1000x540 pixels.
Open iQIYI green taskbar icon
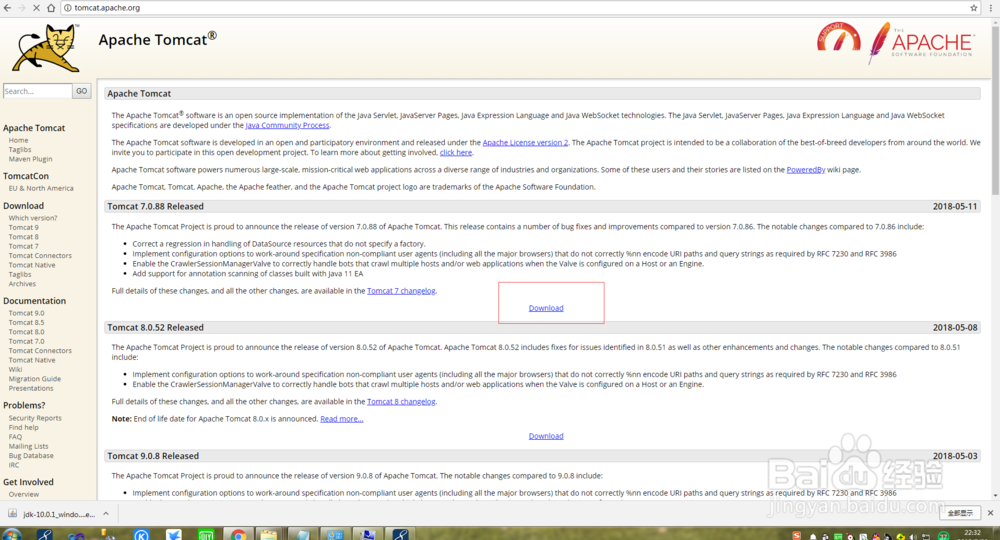[206, 534]
